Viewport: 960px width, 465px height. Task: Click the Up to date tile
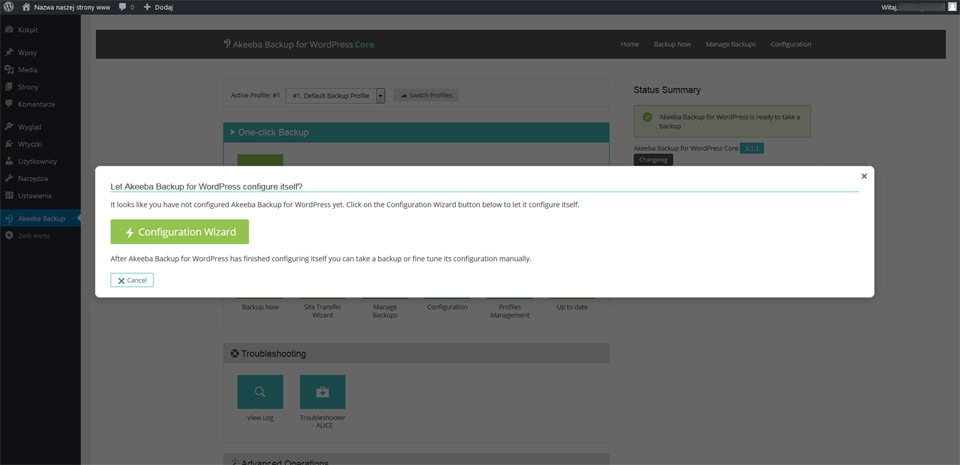(x=572, y=307)
